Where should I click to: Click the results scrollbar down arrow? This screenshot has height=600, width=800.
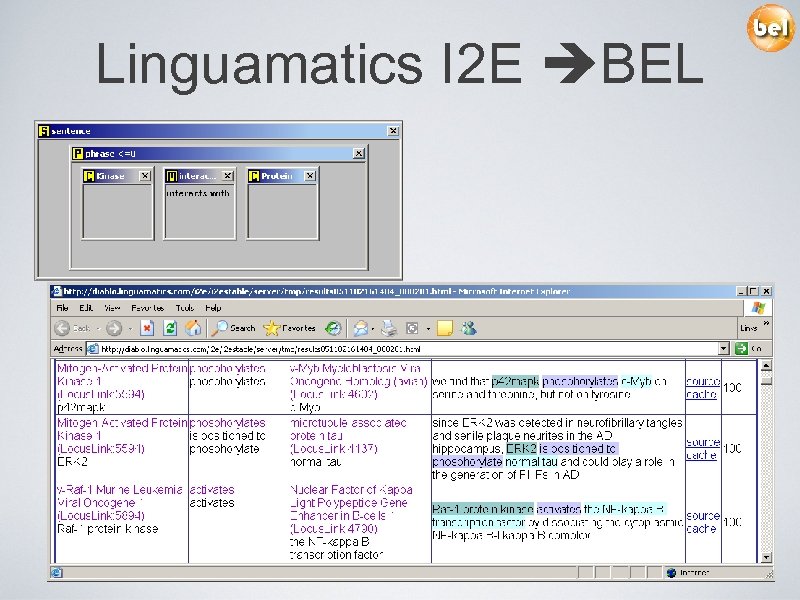(766, 558)
